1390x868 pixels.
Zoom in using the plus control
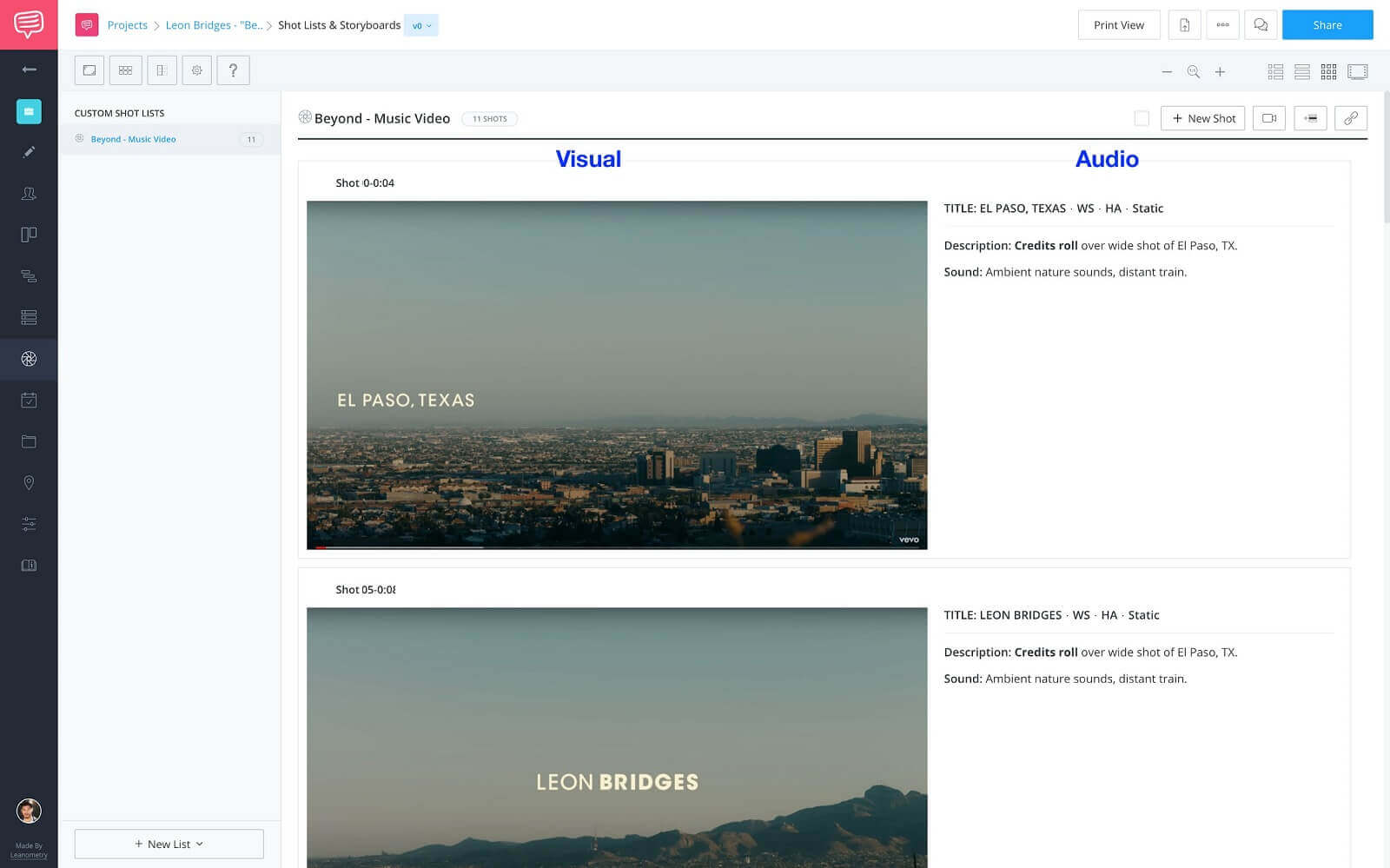click(x=1220, y=72)
